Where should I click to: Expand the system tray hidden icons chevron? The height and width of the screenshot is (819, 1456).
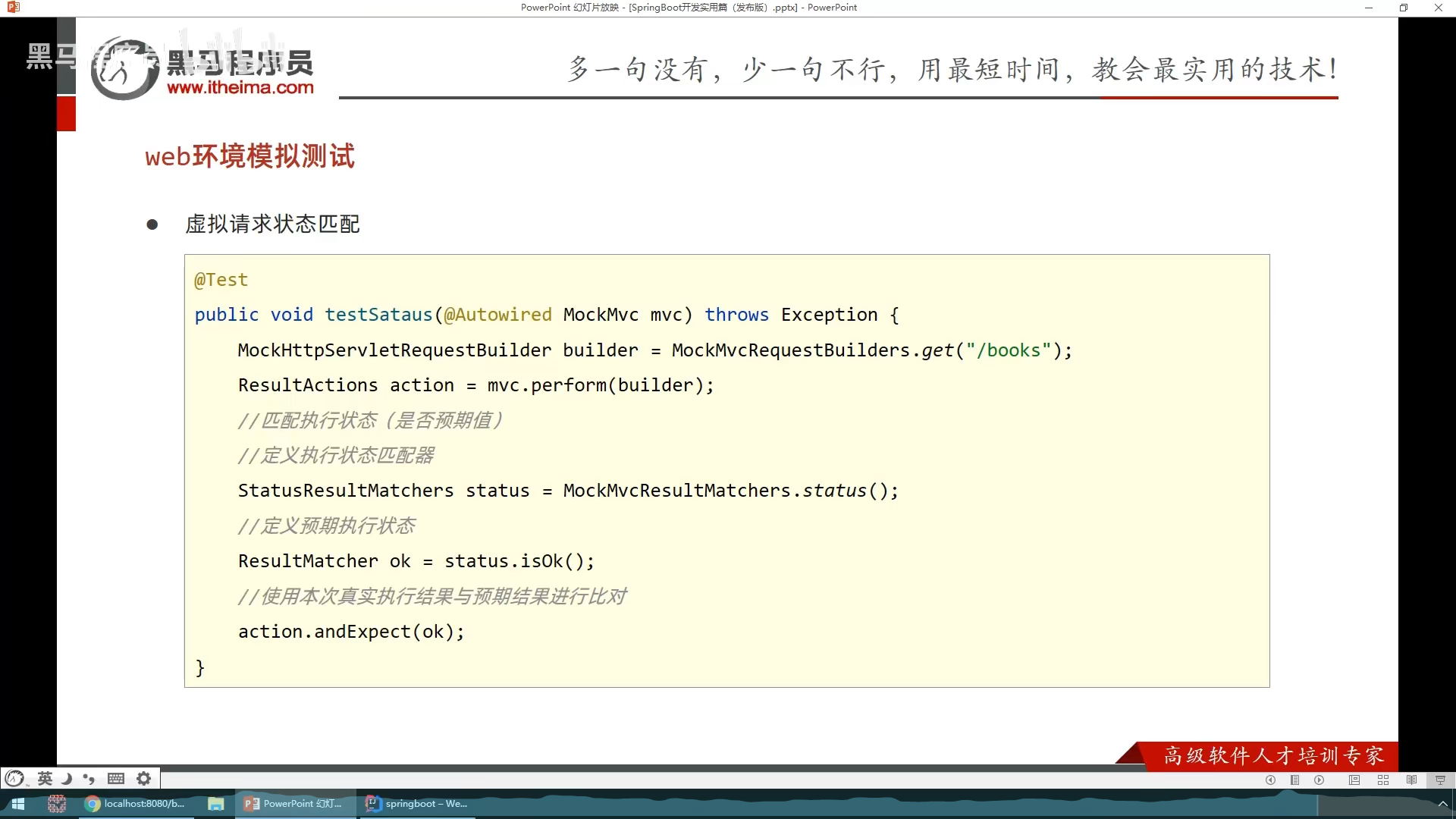coord(1442,804)
